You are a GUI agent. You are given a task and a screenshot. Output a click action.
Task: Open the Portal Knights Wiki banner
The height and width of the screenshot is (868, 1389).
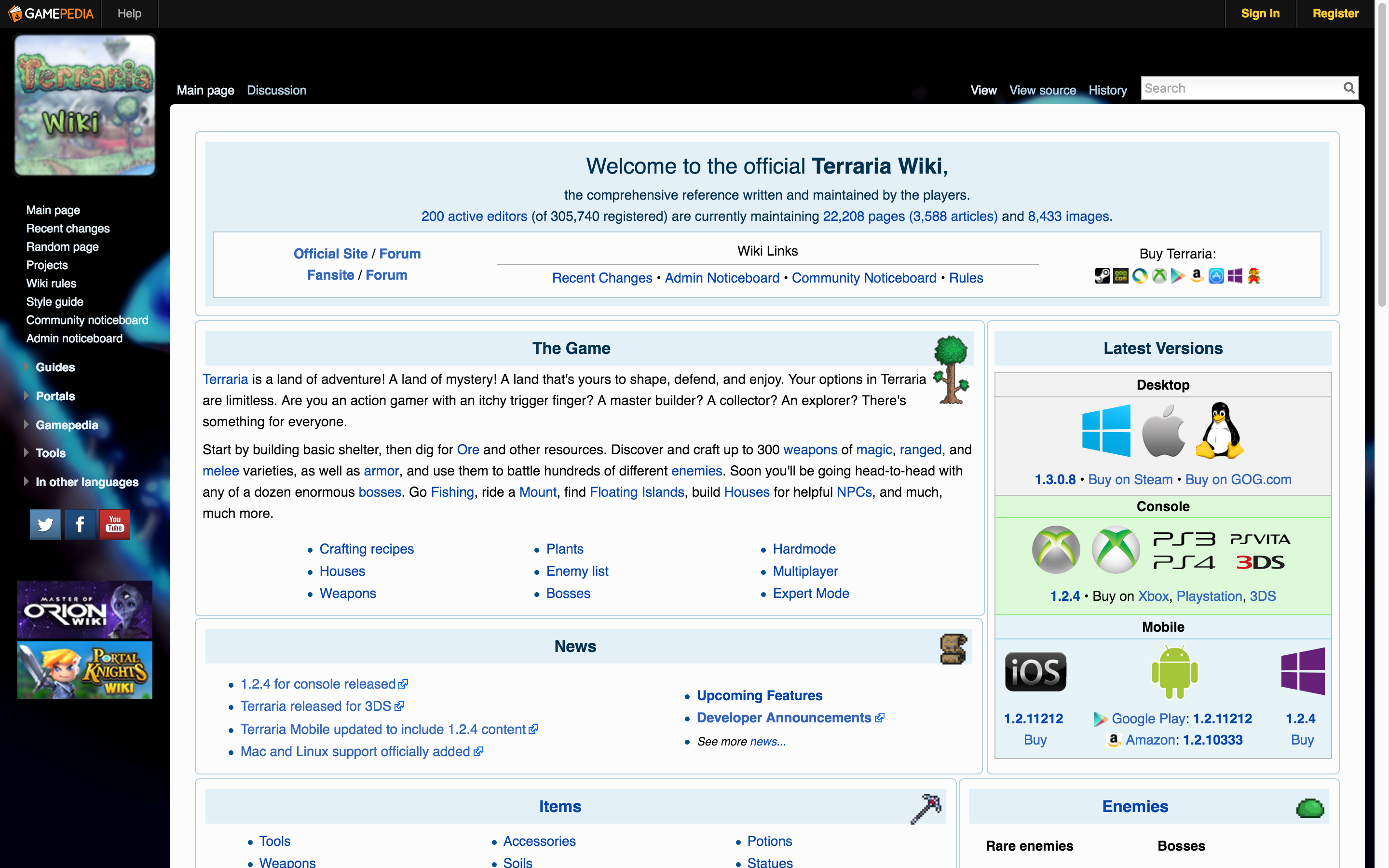[x=85, y=670]
